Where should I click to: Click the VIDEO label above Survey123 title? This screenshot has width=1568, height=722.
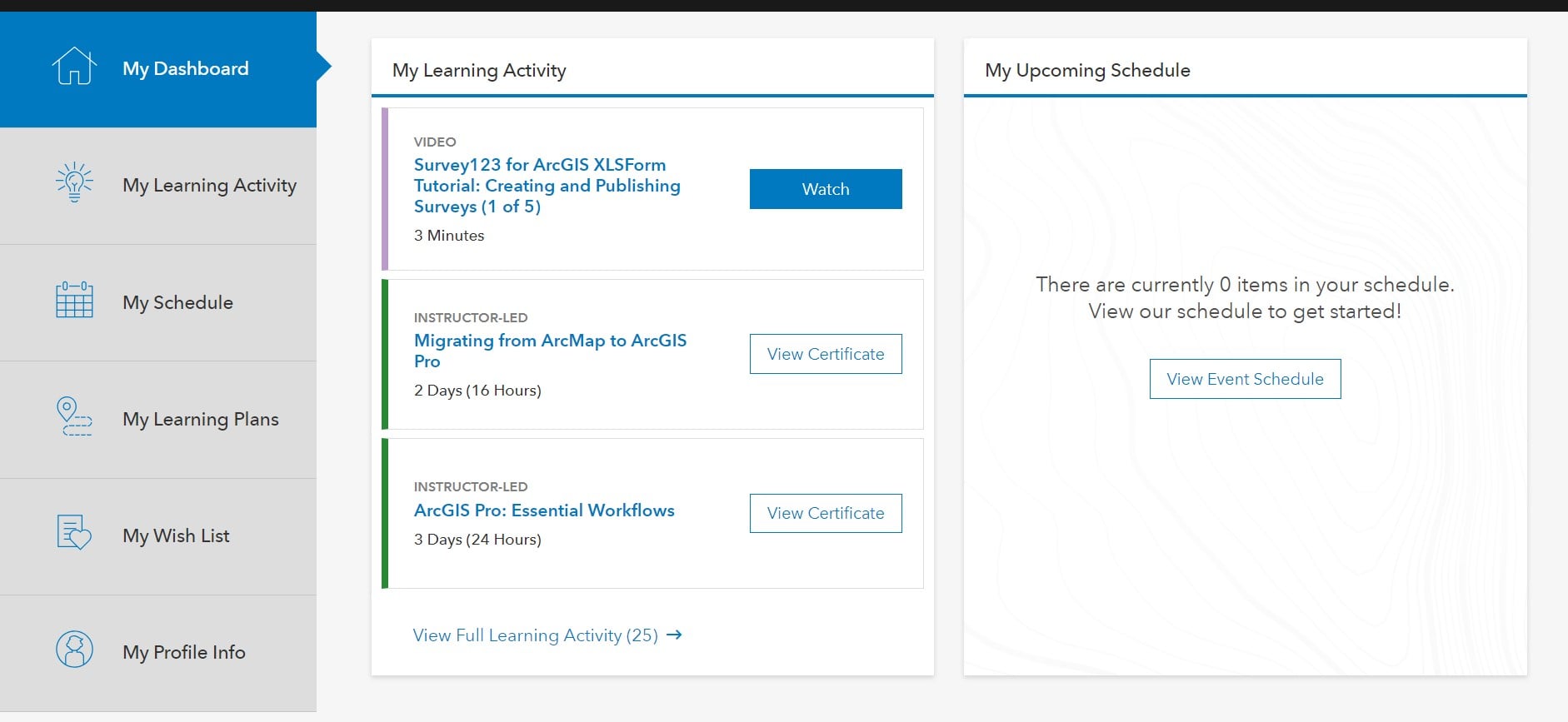435,142
